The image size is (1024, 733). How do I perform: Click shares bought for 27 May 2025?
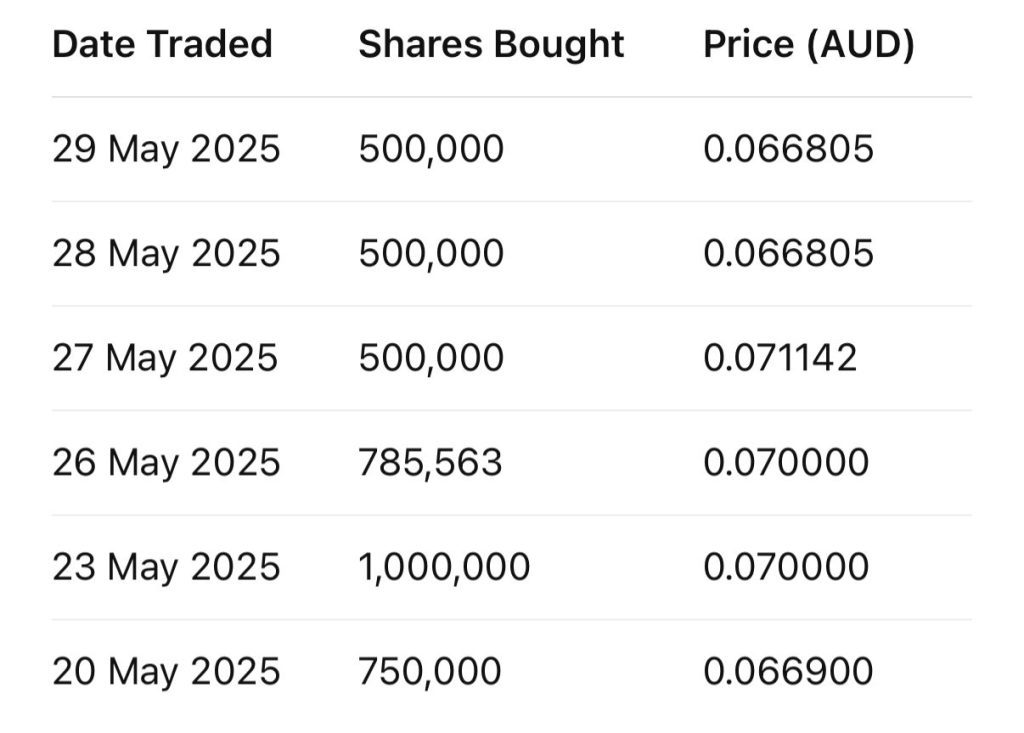pos(431,358)
